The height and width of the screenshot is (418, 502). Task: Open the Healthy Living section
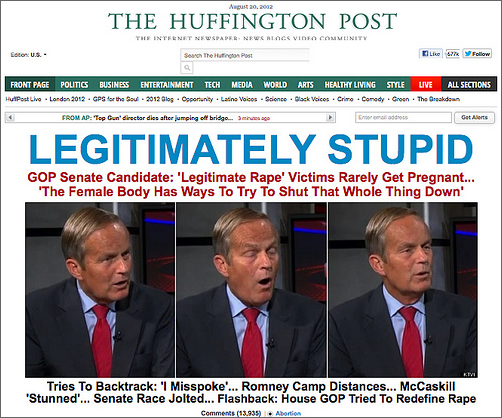pyautogui.click(x=350, y=85)
